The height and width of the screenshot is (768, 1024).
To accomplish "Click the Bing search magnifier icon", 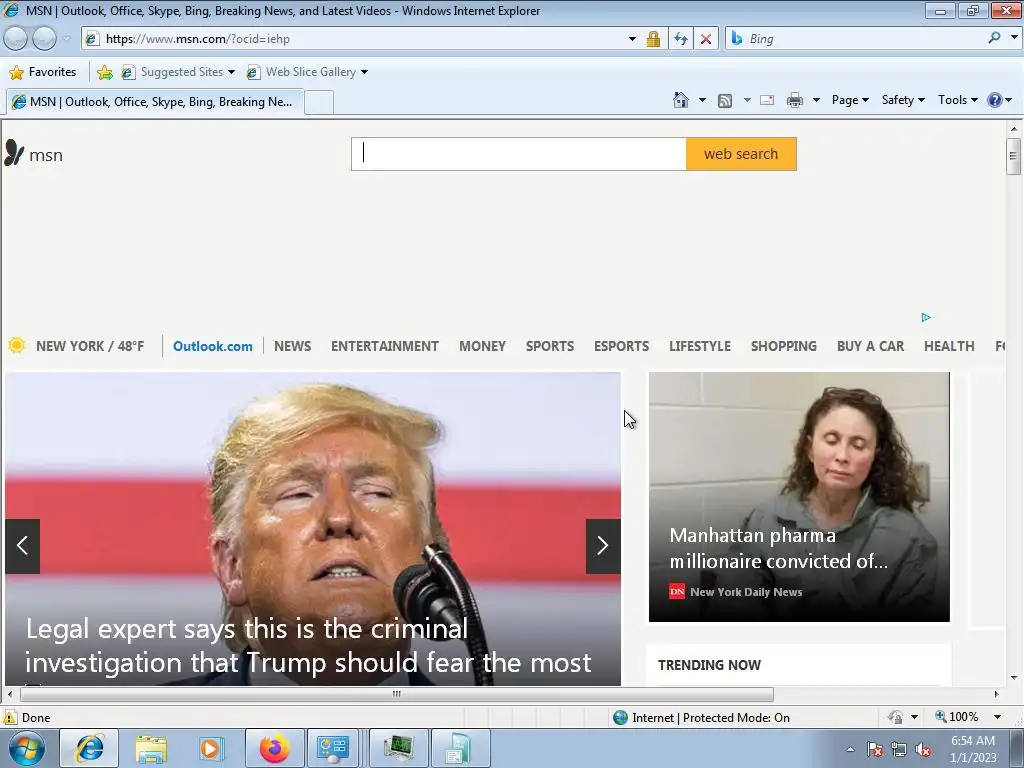I will [x=995, y=38].
